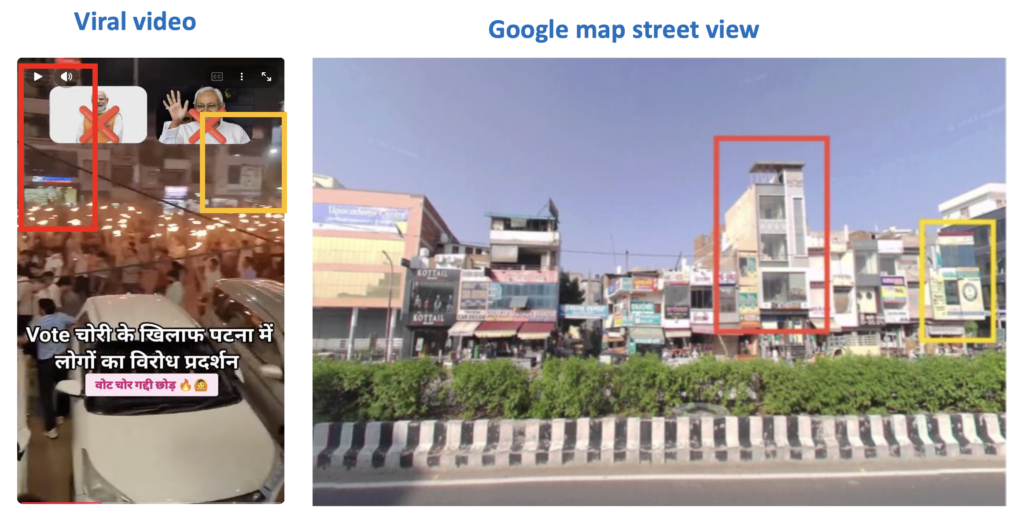Mute the video with the speaker icon

click(66, 76)
